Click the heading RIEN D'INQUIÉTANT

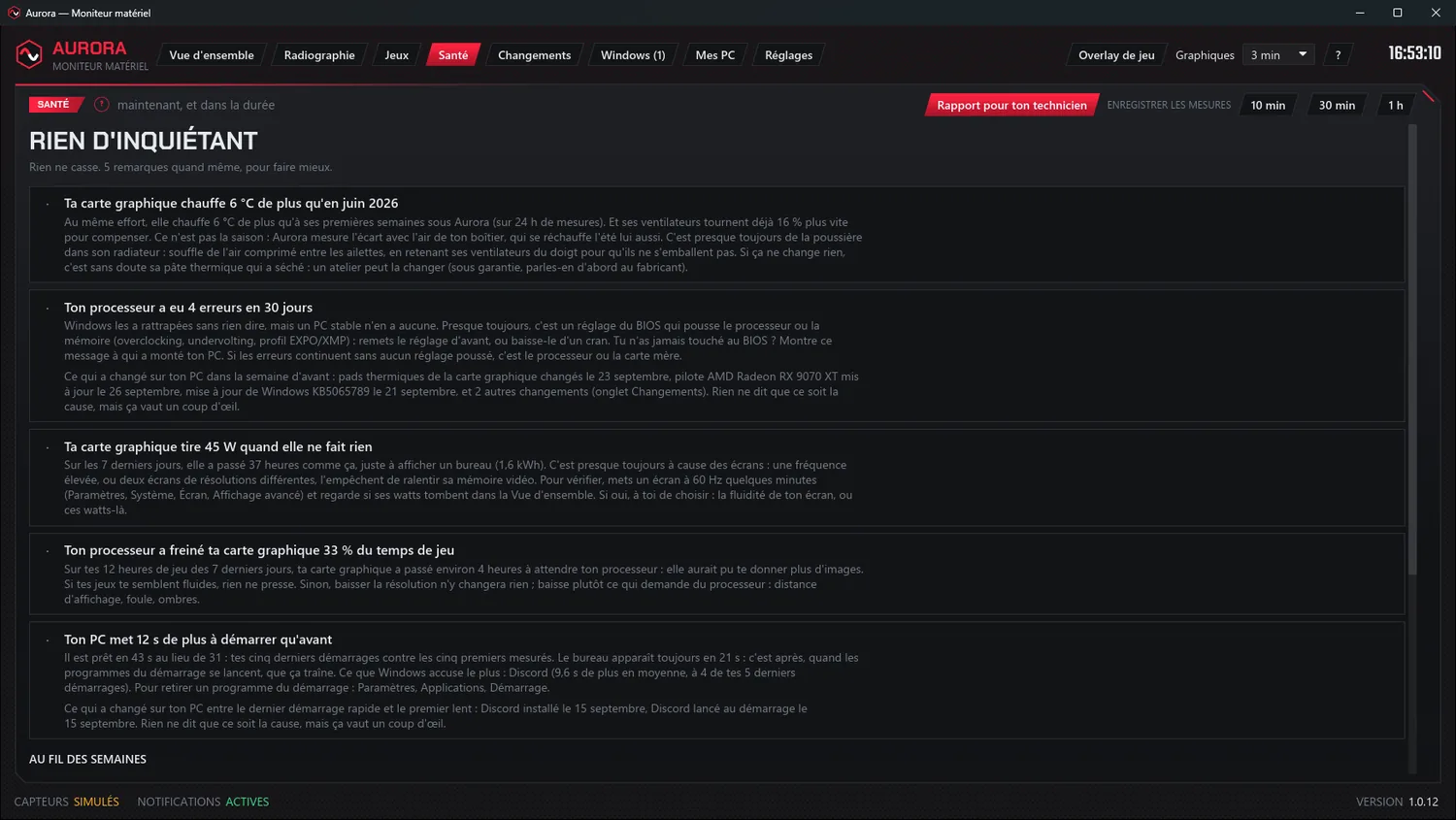pos(144,141)
